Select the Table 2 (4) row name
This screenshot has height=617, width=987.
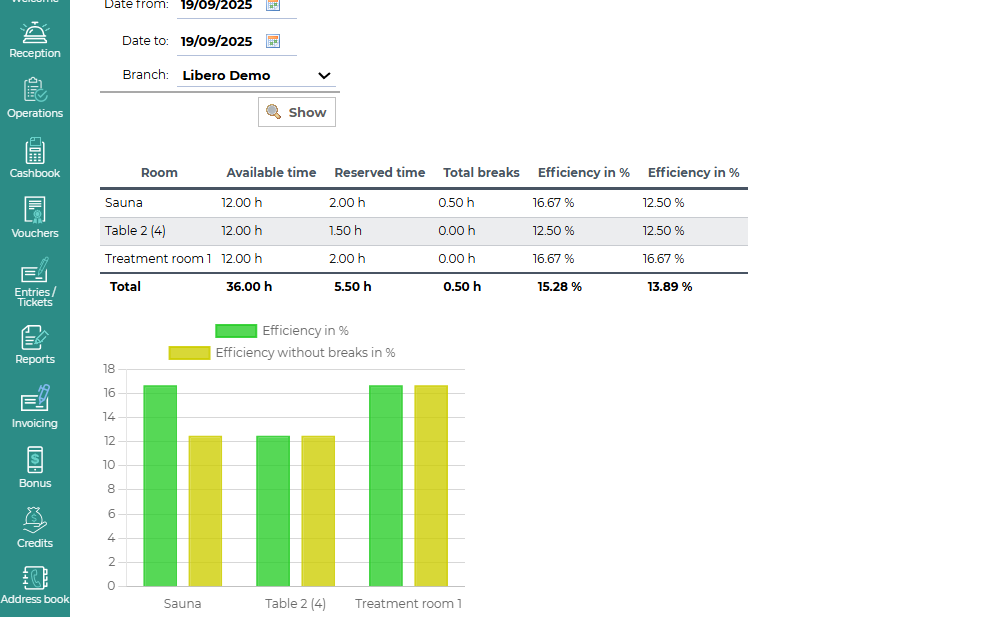coord(135,230)
